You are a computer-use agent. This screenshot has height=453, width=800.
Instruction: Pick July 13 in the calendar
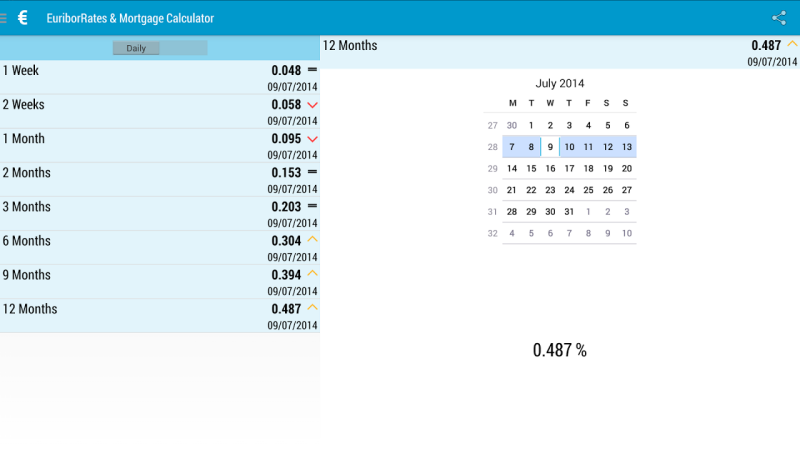(627, 147)
